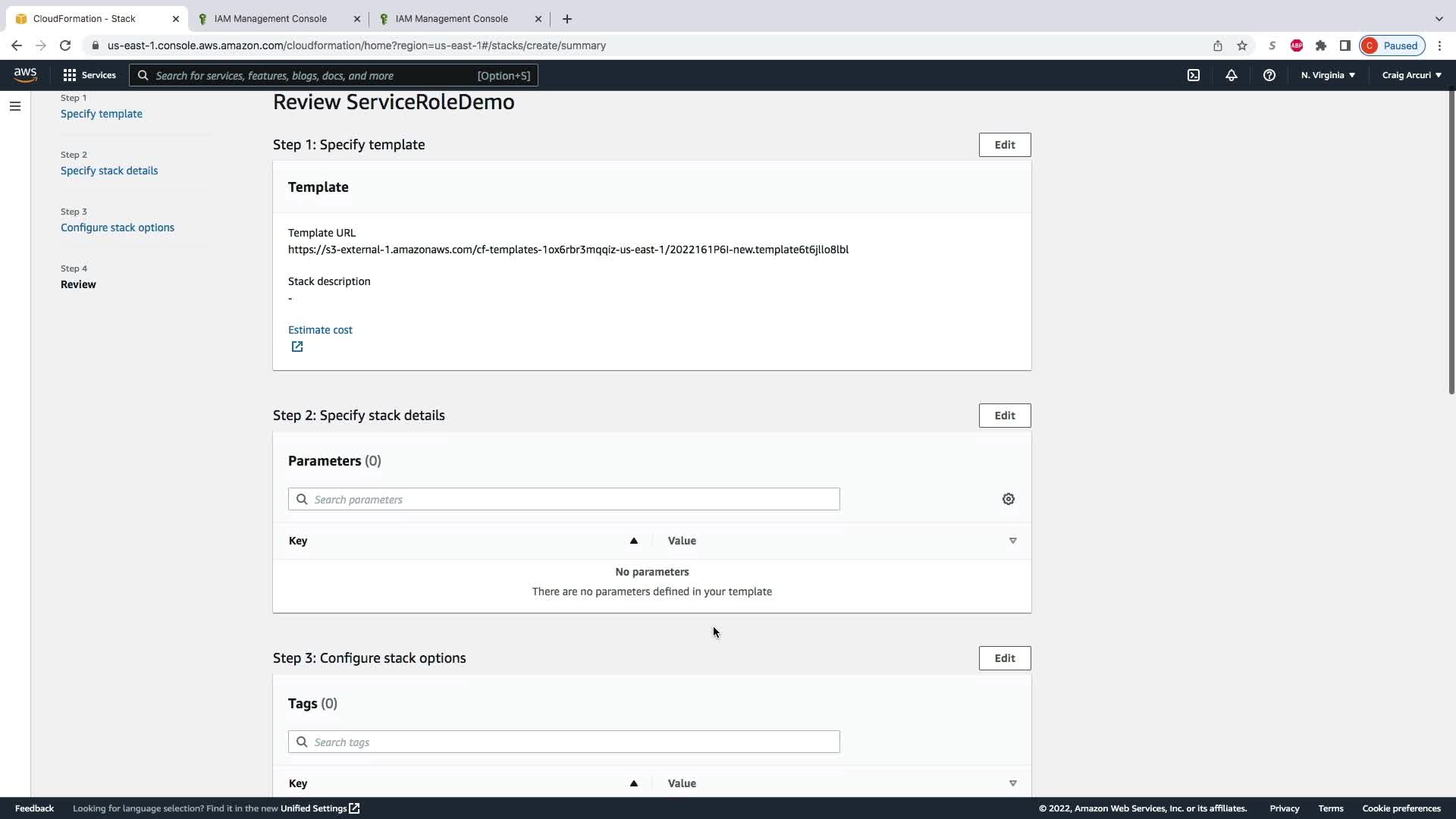Click the page vertical scrollbar

coord(1451,243)
